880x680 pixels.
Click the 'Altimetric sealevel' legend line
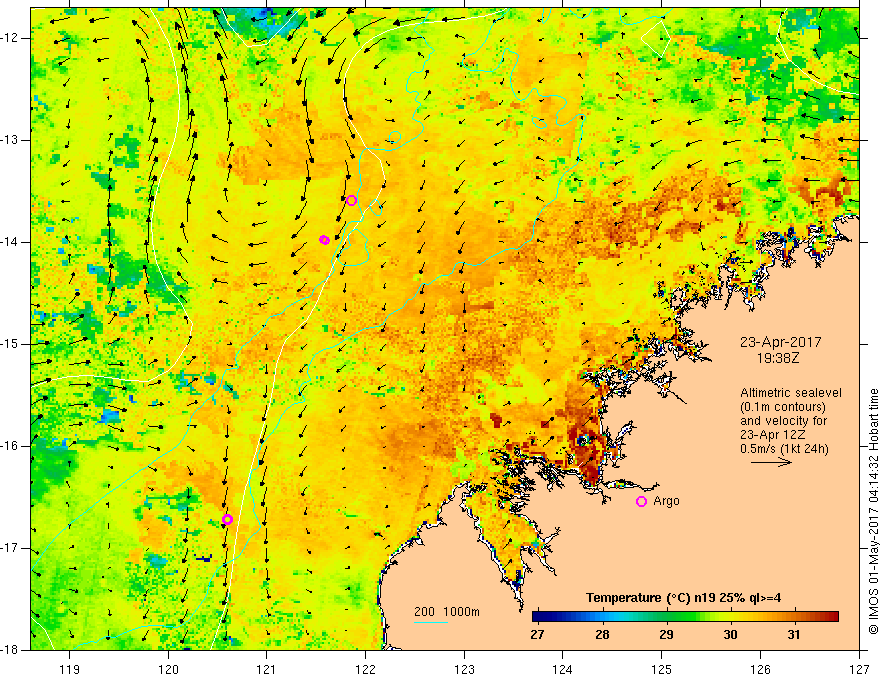pos(791,393)
